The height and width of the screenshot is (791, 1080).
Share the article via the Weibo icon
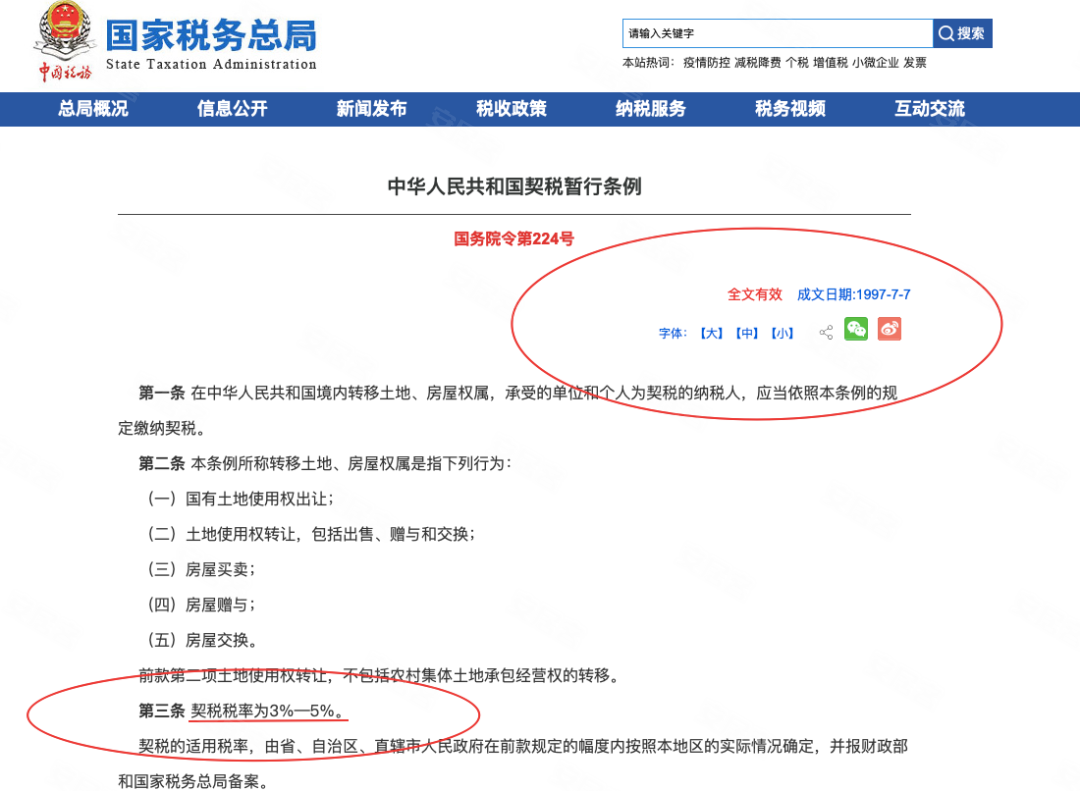pos(889,329)
